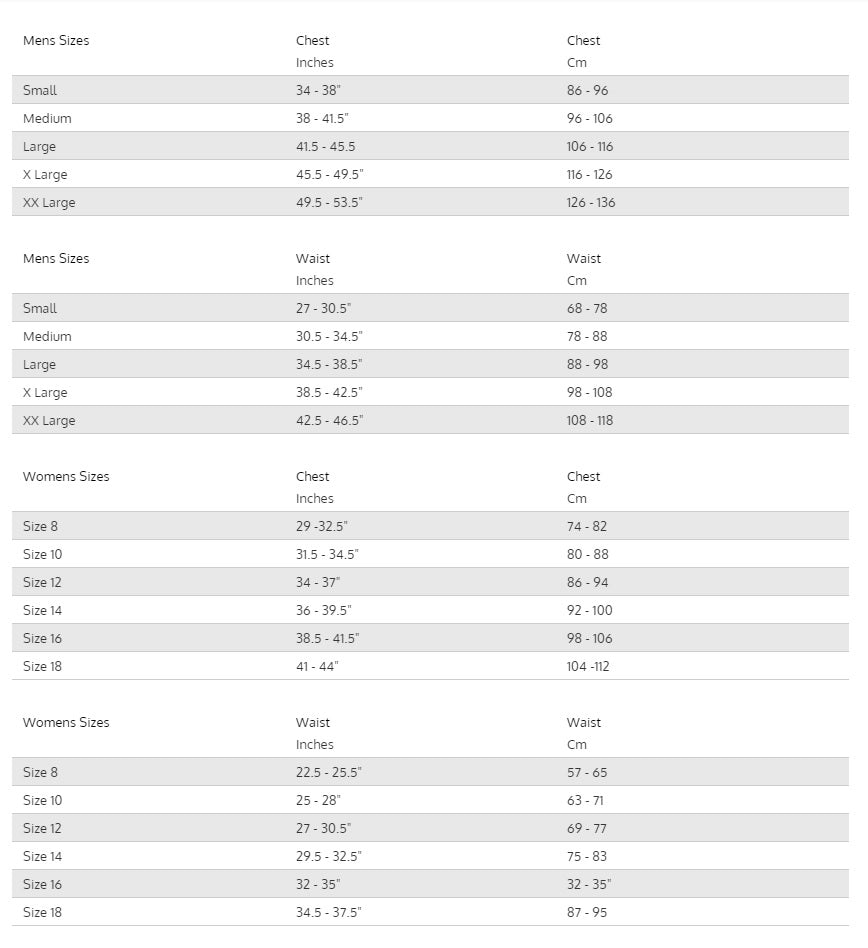The image size is (868, 948).
Task: Select the 22.5 - 25.5" Size 8 waist value
Action: click(329, 772)
